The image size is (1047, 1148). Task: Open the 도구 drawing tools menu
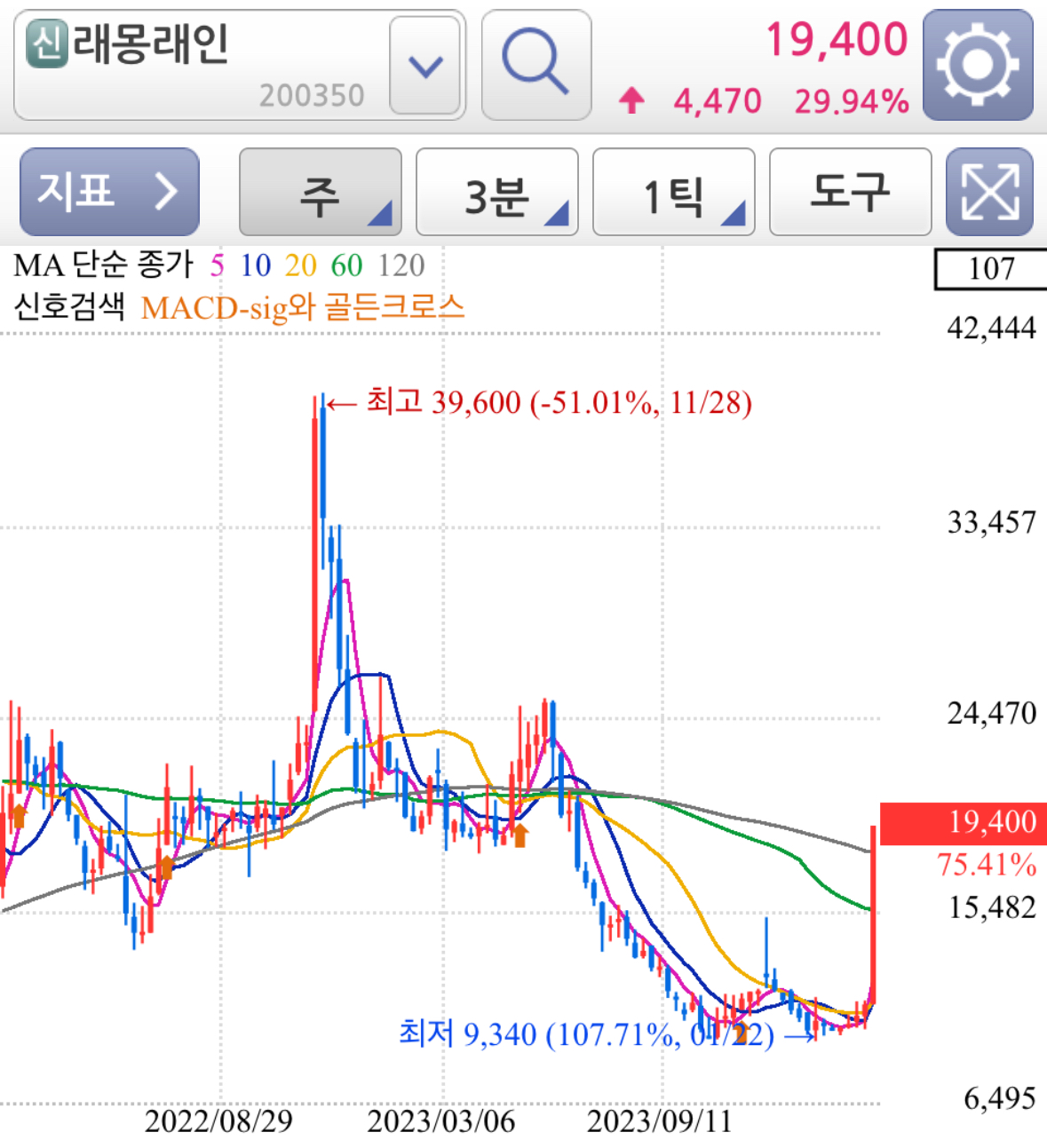850,191
